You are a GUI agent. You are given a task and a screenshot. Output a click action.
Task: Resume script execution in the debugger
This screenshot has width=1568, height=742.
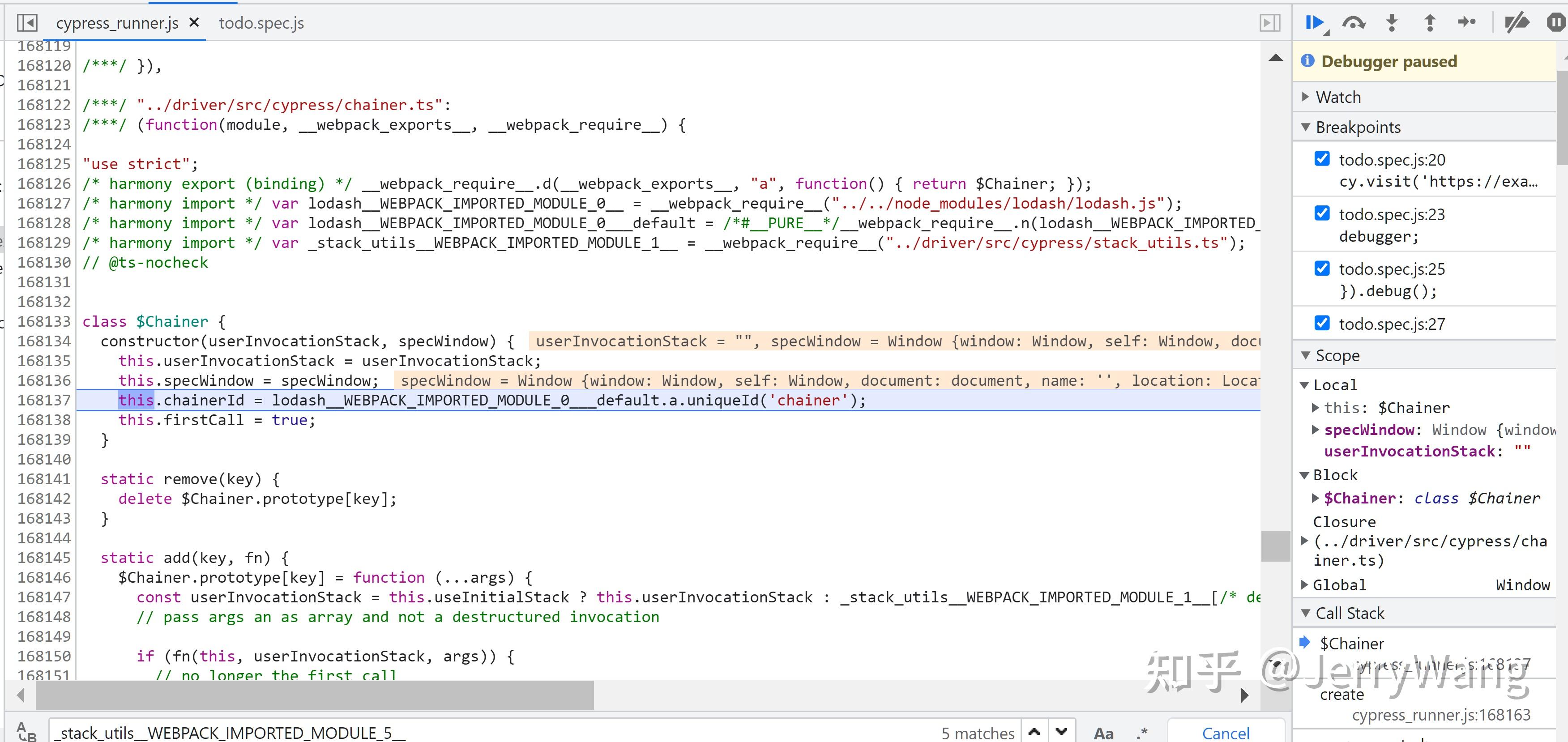[x=1315, y=23]
